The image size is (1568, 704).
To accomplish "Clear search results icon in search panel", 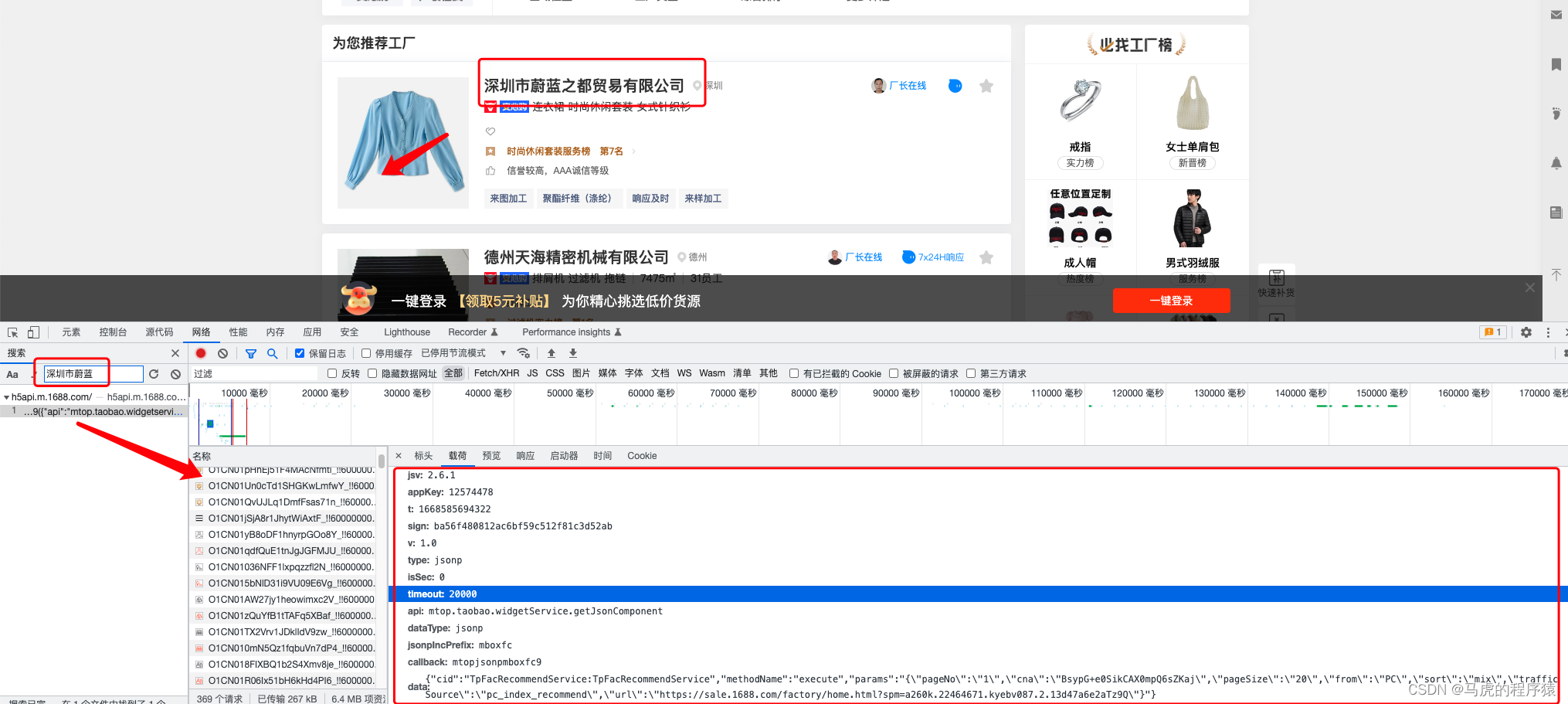I will click(x=175, y=374).
